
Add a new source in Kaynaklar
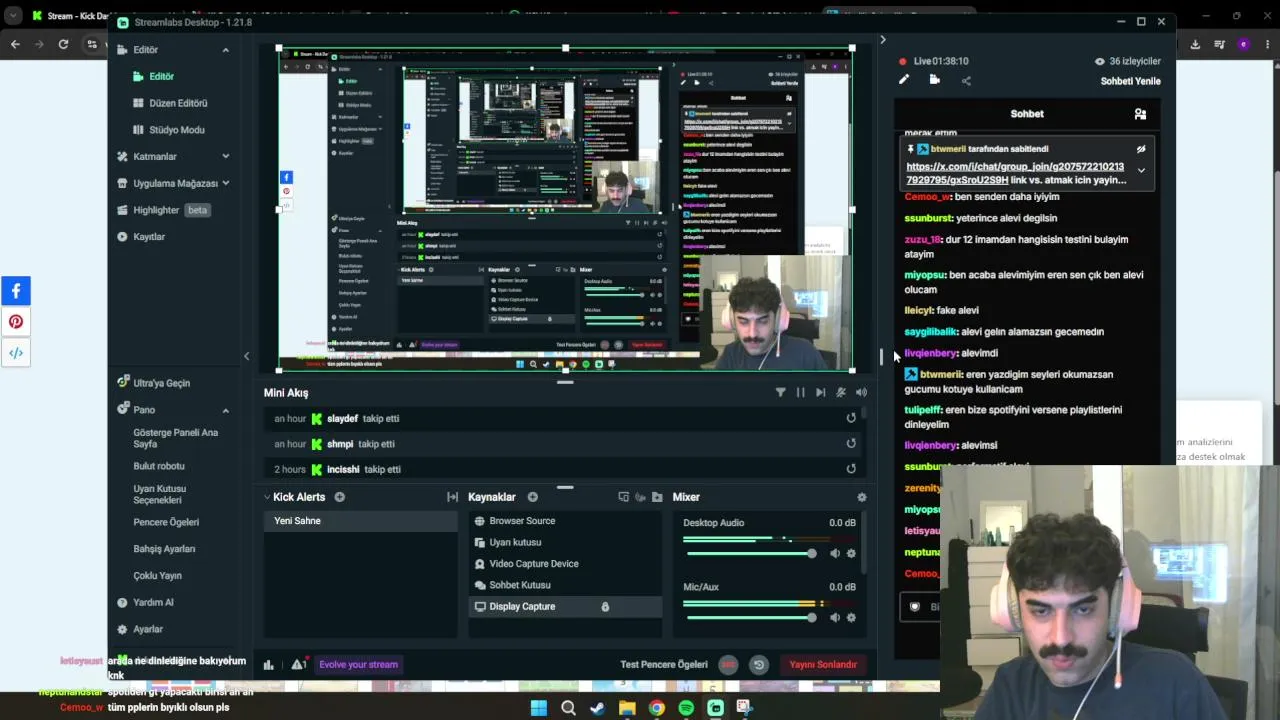(532, 497)
